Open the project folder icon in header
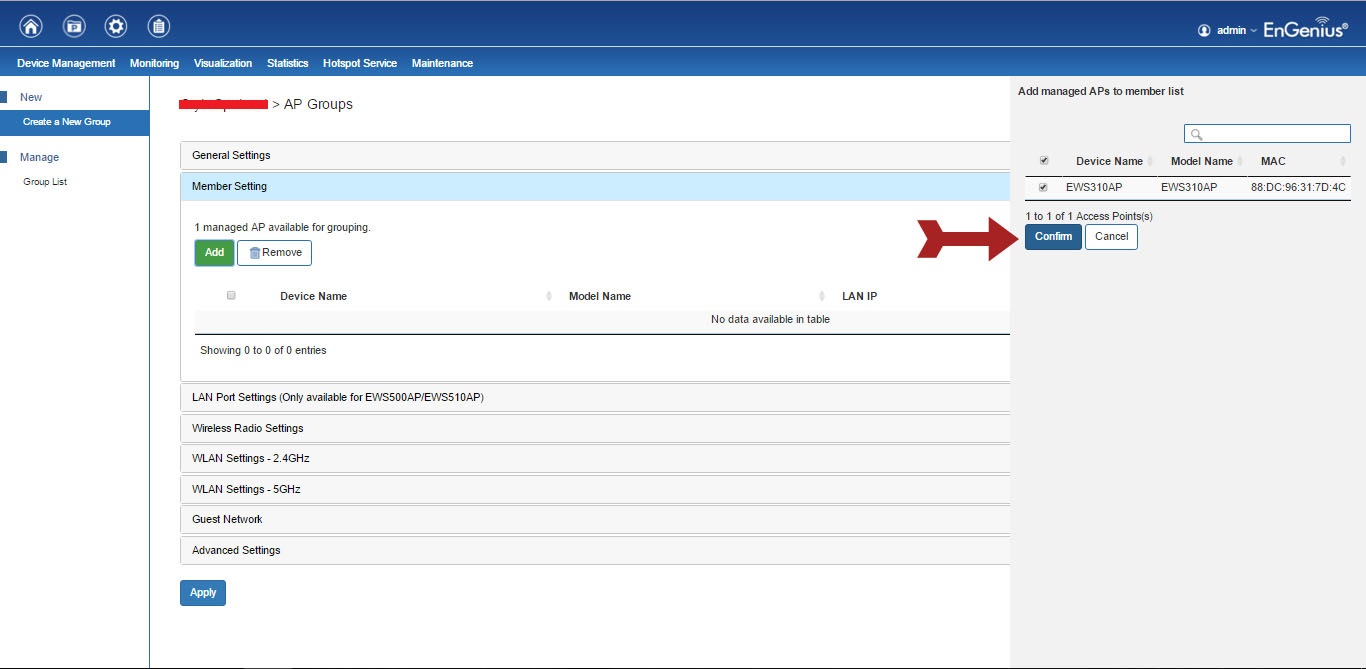Viewport: 1366px width, 669px height. 74,27
